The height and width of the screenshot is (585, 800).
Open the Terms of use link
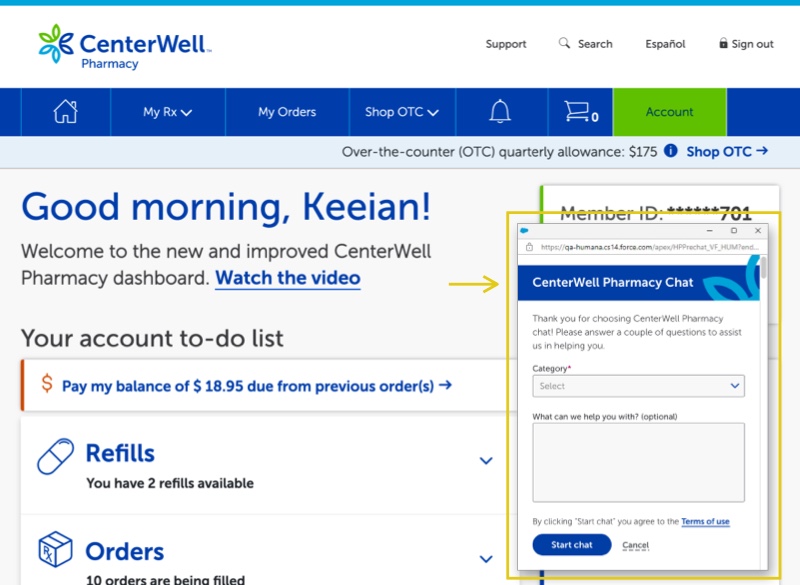[x=705, y=521]
